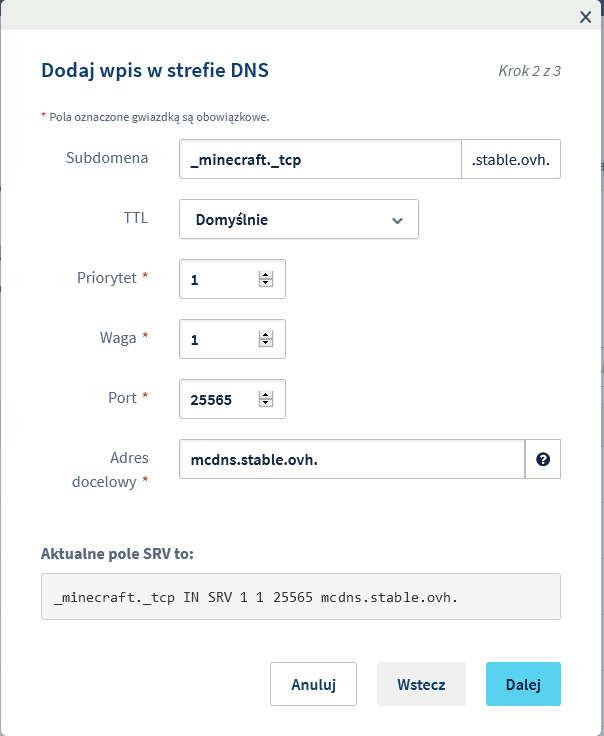This screenshot has width=604, height=736.
Task: Click the Port field showing 25565
Action: [x=220, y=400]
